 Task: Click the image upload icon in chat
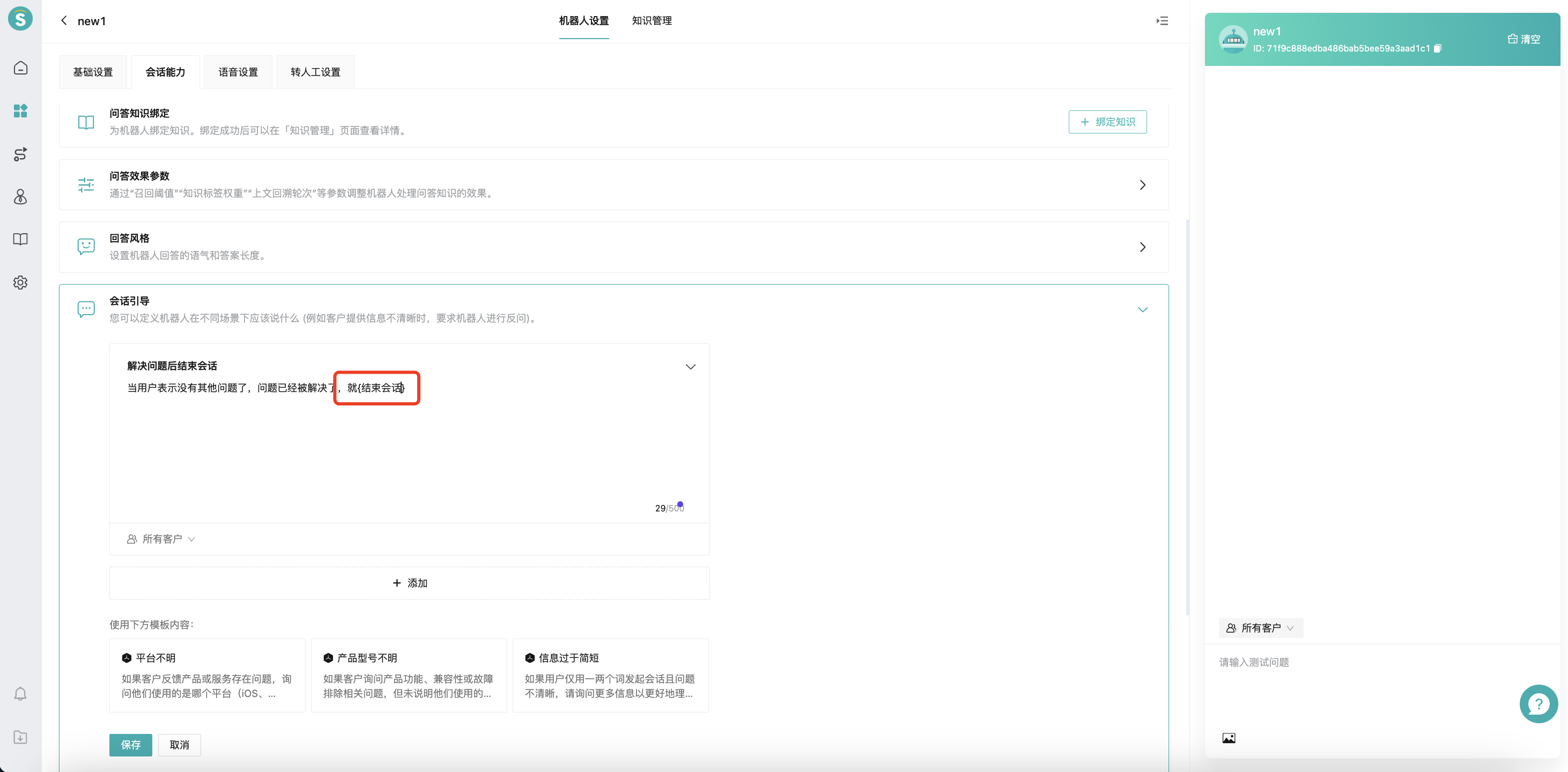1229,739
